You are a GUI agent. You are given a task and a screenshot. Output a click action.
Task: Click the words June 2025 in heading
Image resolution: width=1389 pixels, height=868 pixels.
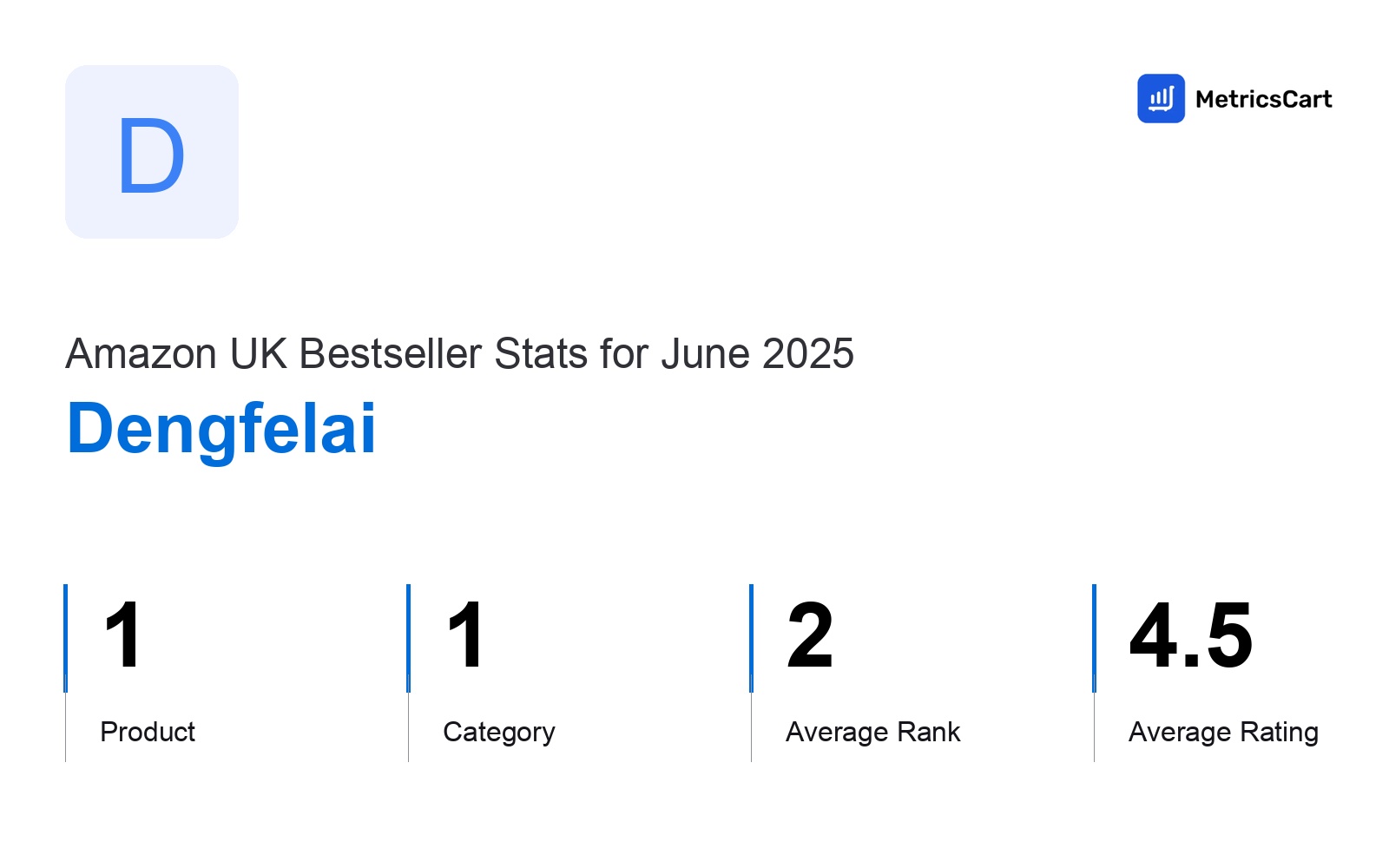(x=757, y=354)
